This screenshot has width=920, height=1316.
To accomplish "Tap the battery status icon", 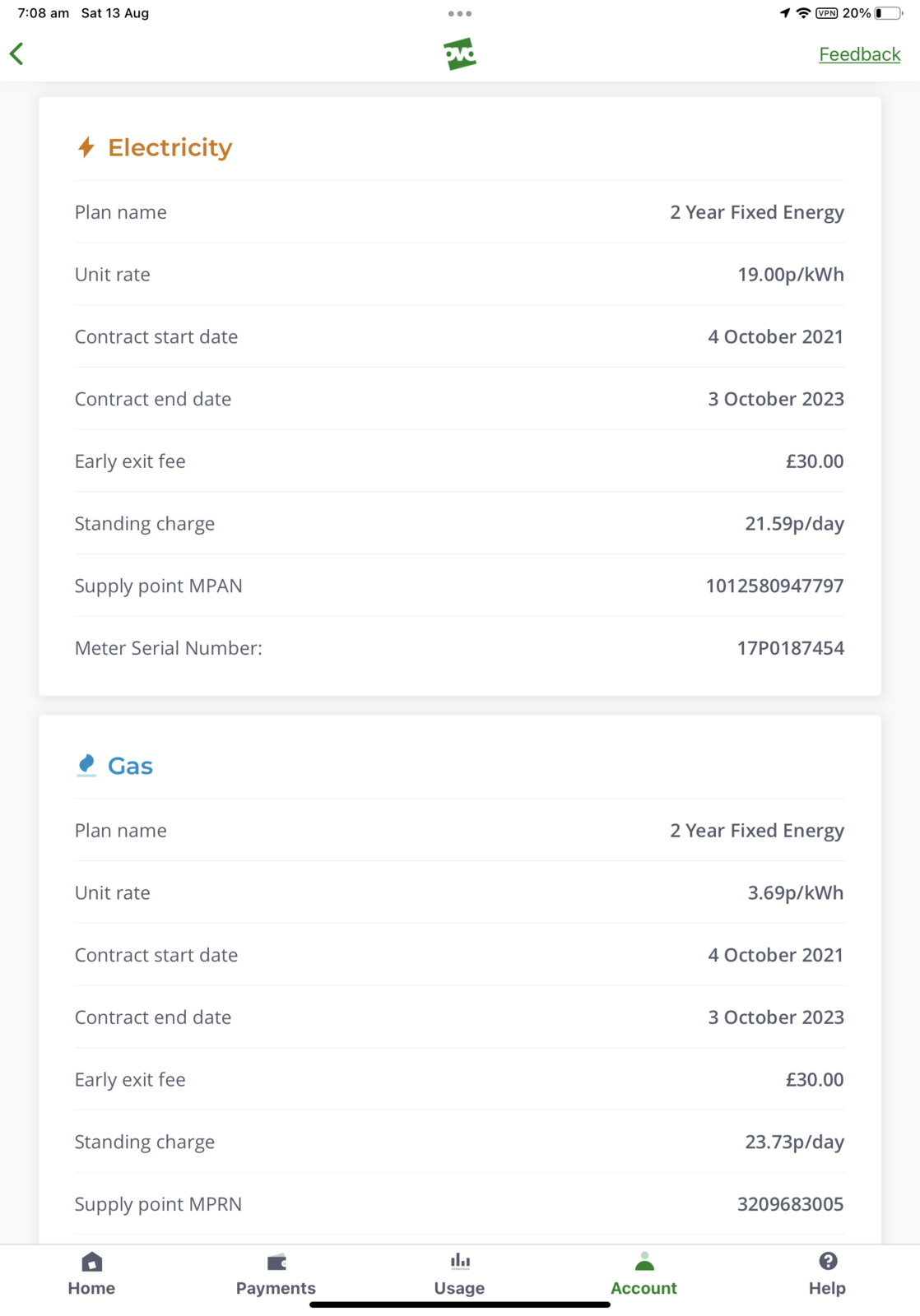I will [888, 13].
